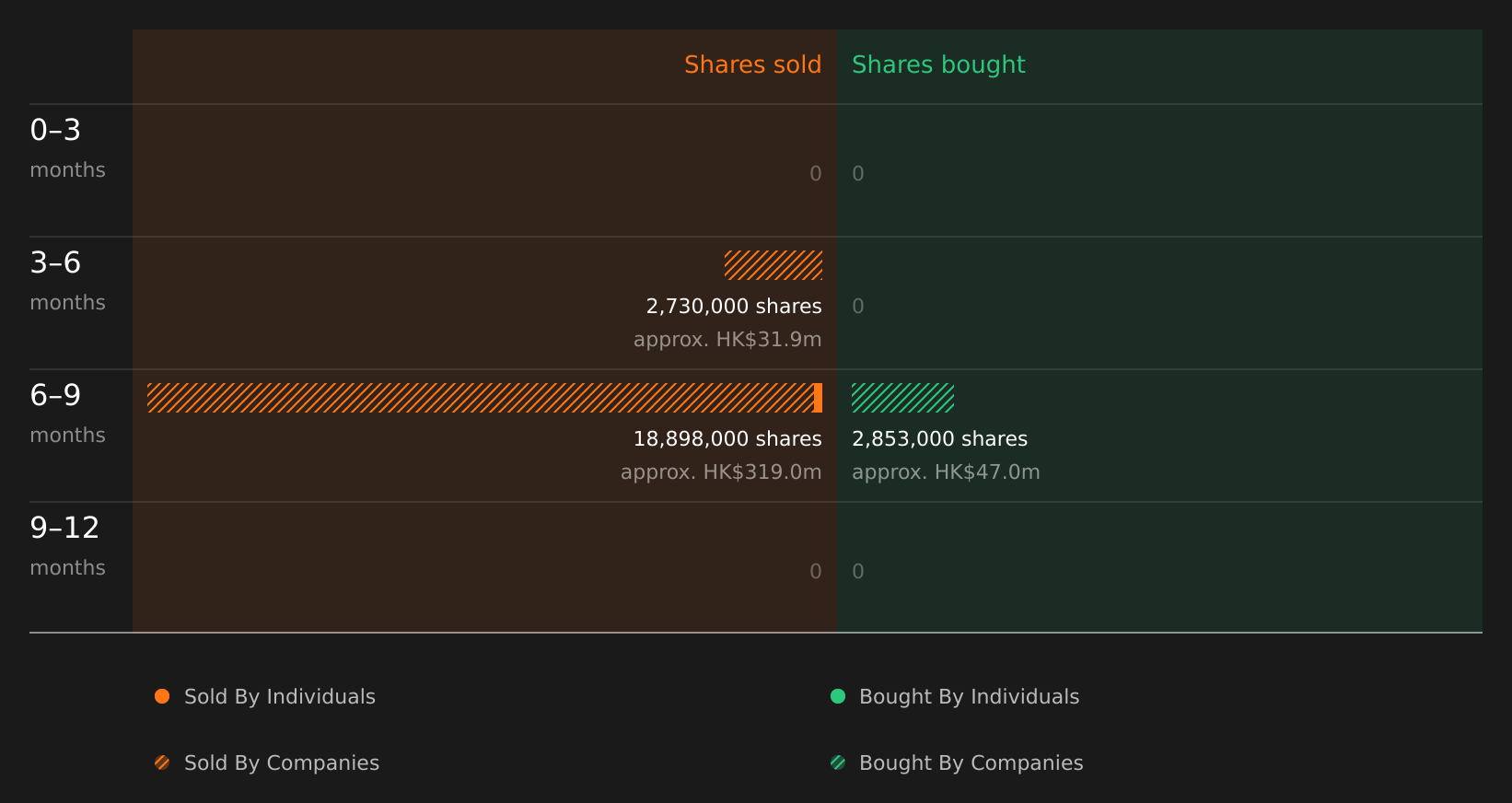This screenshot has width=1512, height=803.
Task: Click the approx. HK$319.0m value
Action: [x=721, y=471]
